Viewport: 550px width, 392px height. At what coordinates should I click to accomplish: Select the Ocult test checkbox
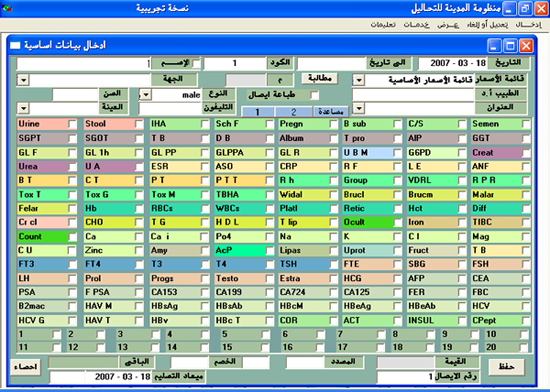397,223
